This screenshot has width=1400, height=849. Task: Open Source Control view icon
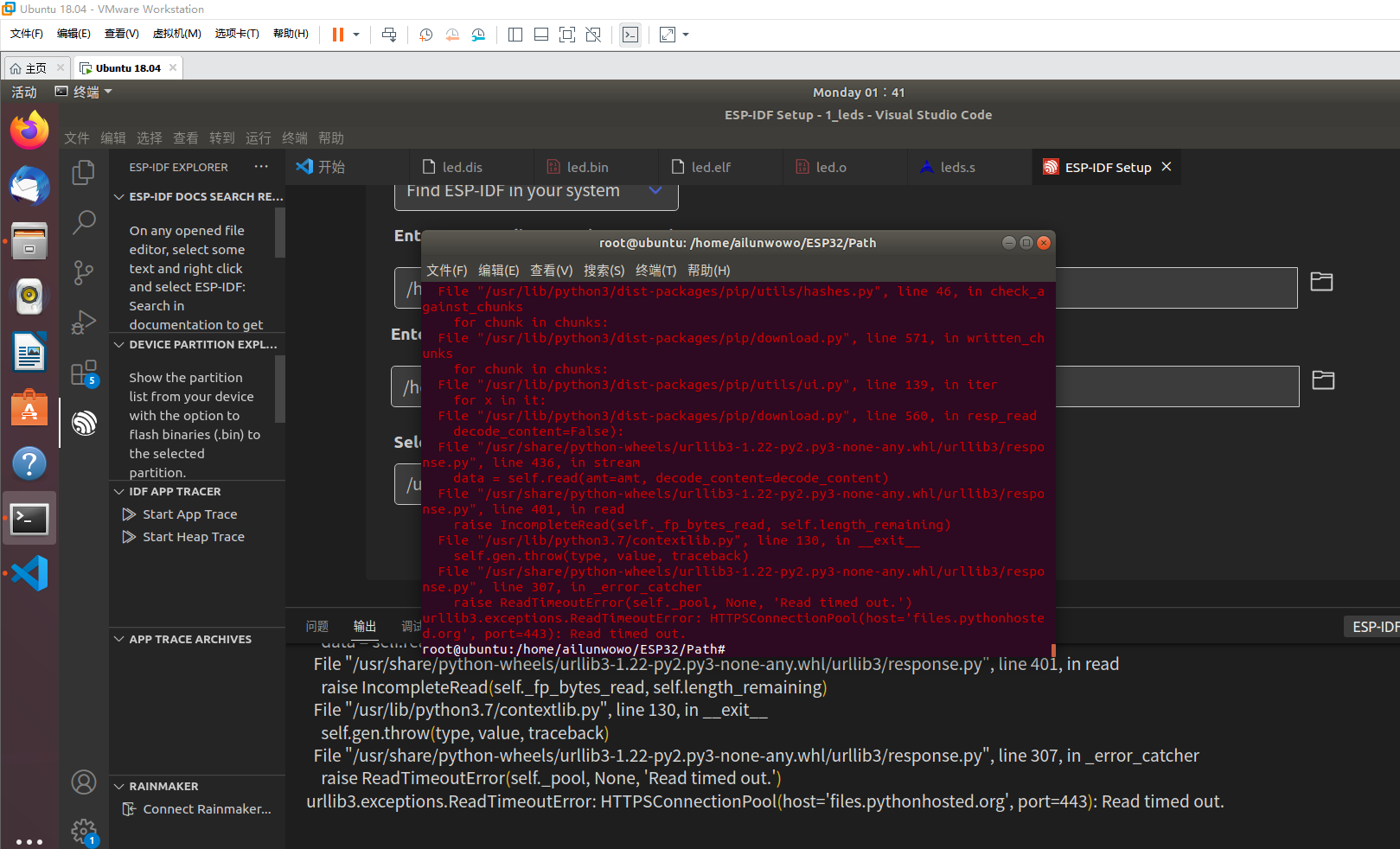(84, 272)
